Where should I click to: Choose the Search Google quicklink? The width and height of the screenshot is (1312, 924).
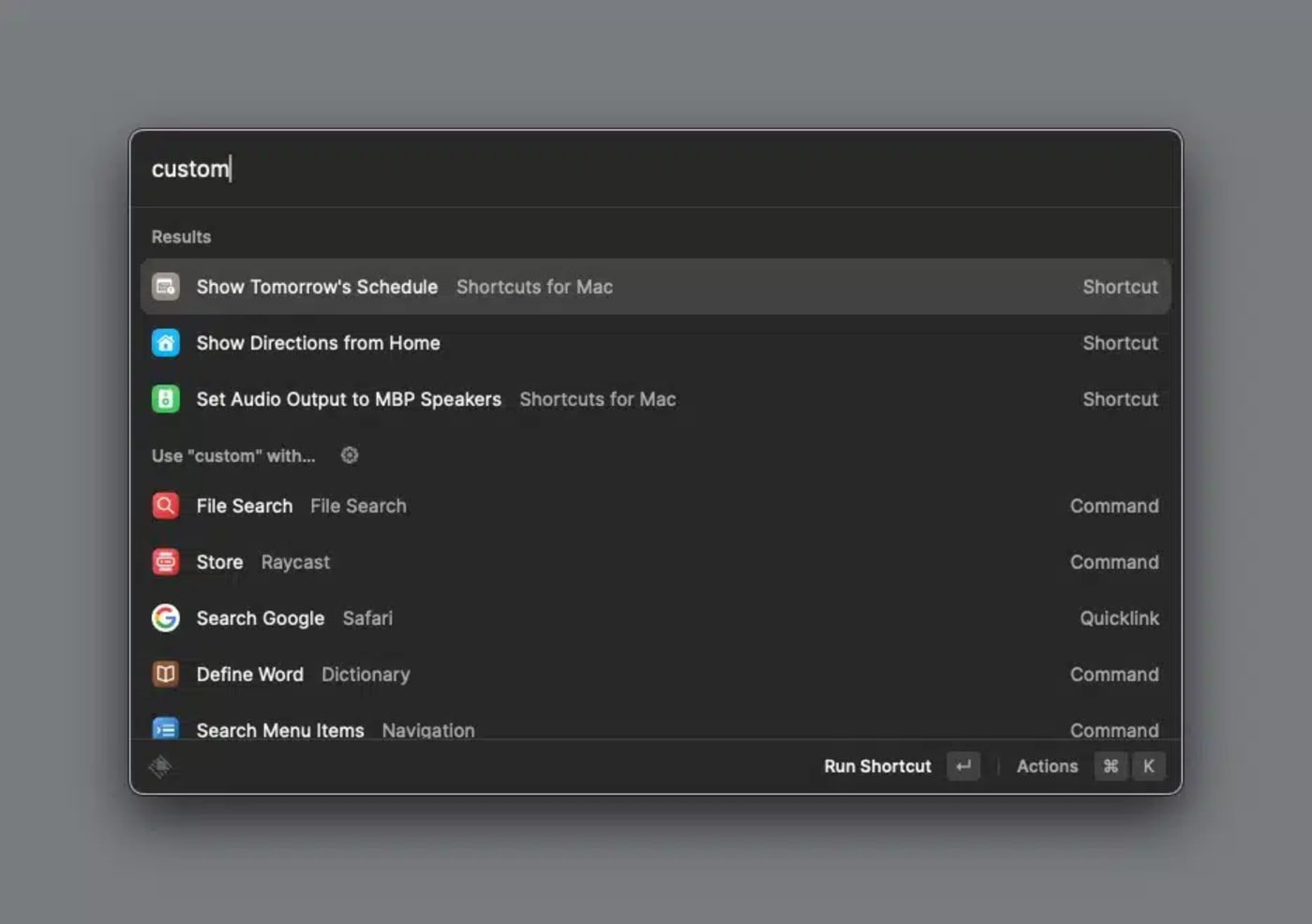pyautogui.click(x=656, y=618)
